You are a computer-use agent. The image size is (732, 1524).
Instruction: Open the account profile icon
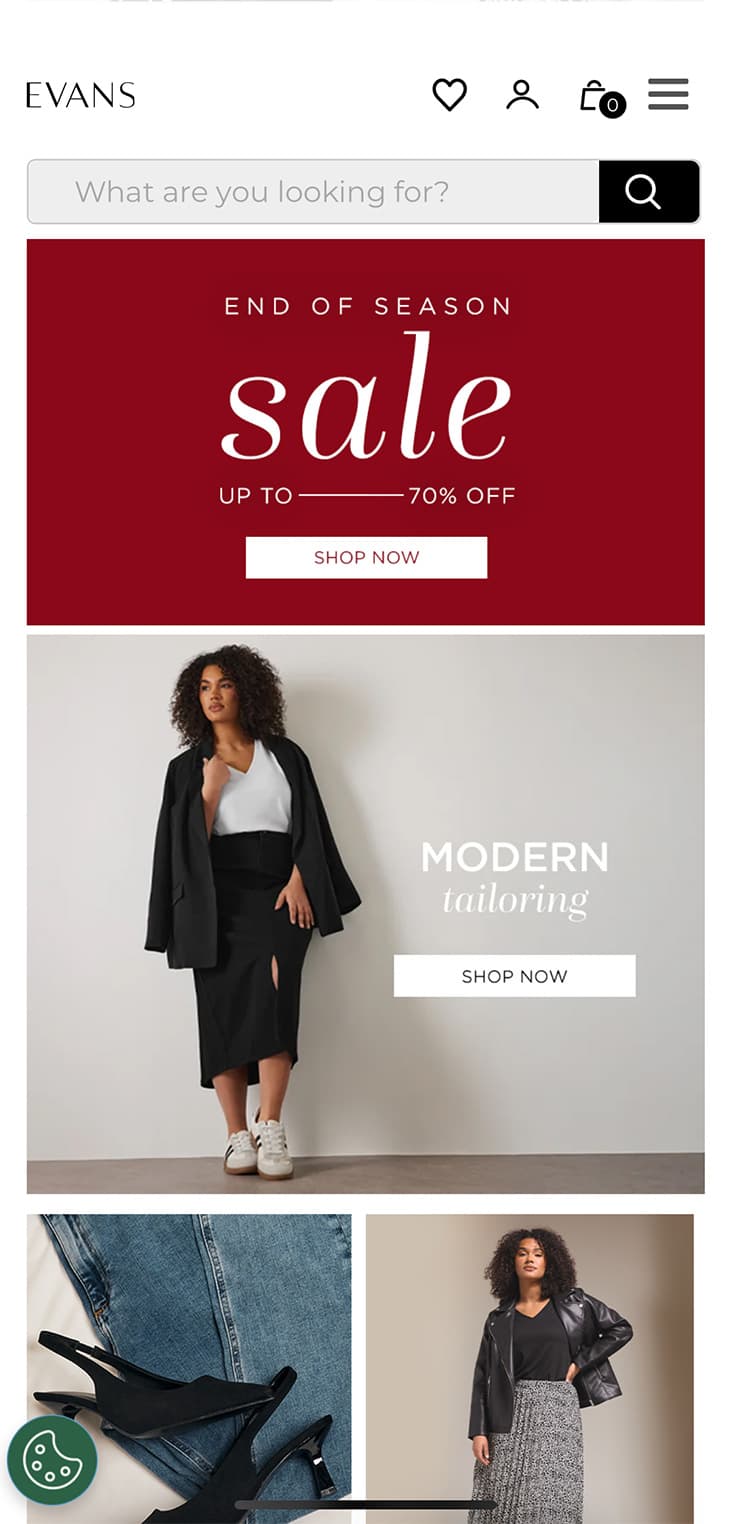522,95
